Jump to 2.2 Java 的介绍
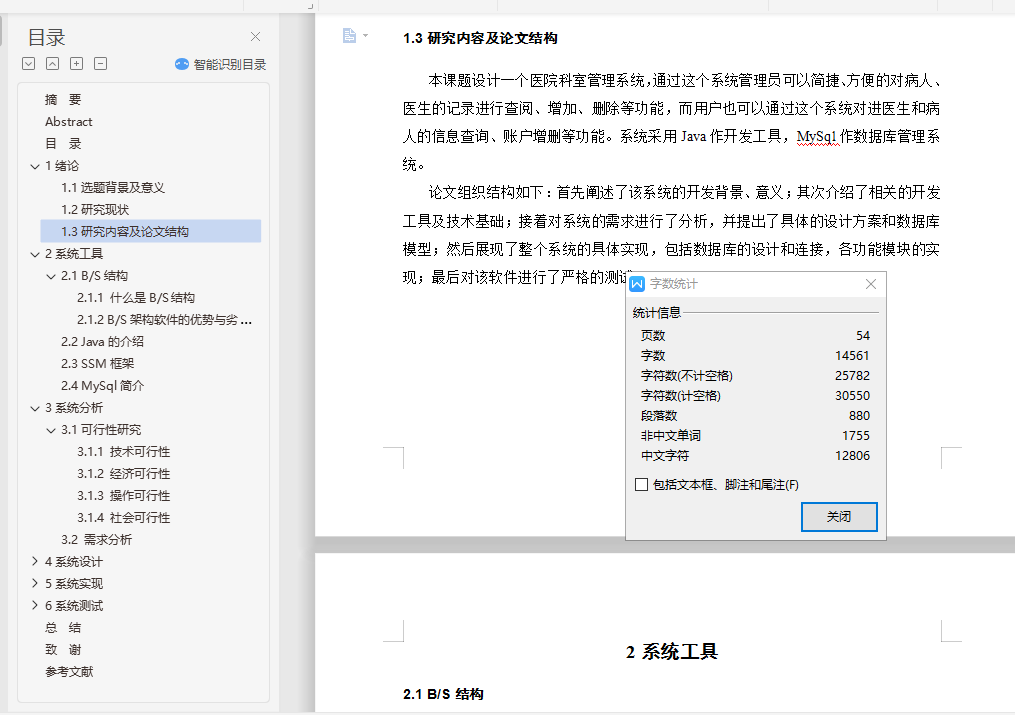The height and width of the screenshot is (715, 1015). pos(102,342)
